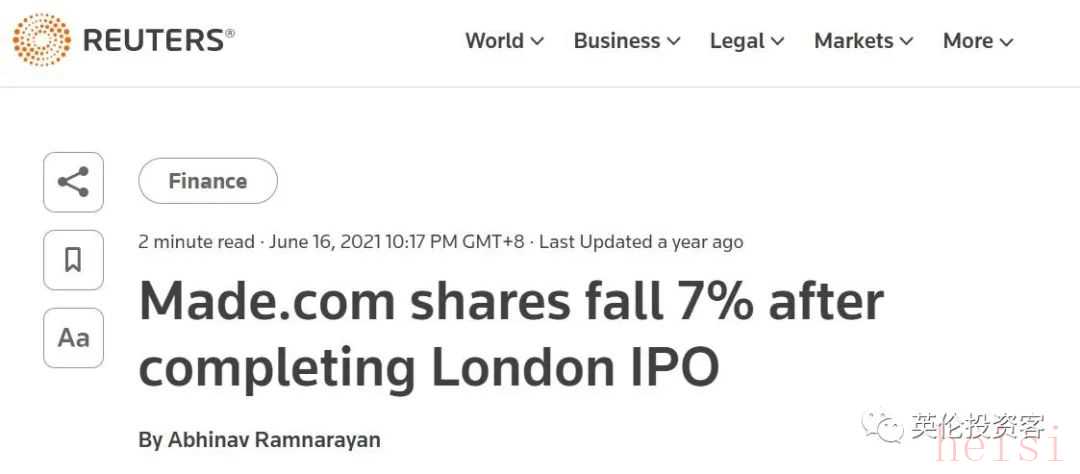Image resolution: width=1080 pixels, height=474 pixels.
Task: Click the Made.com shares headline
Action: coord(510,334)
